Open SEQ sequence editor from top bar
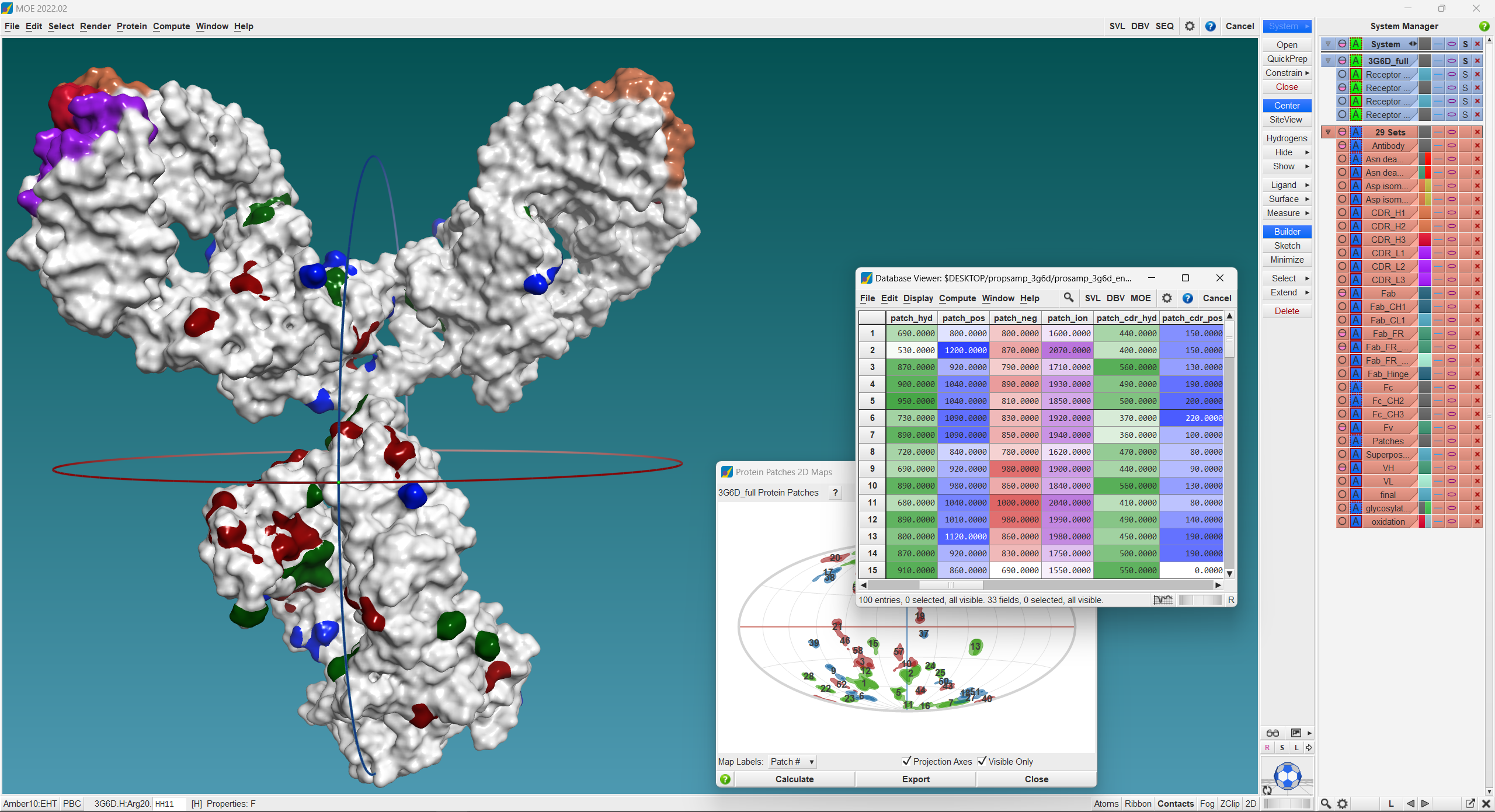The width and height of the screenshot is (1495, 812). tap(1164, 26)
